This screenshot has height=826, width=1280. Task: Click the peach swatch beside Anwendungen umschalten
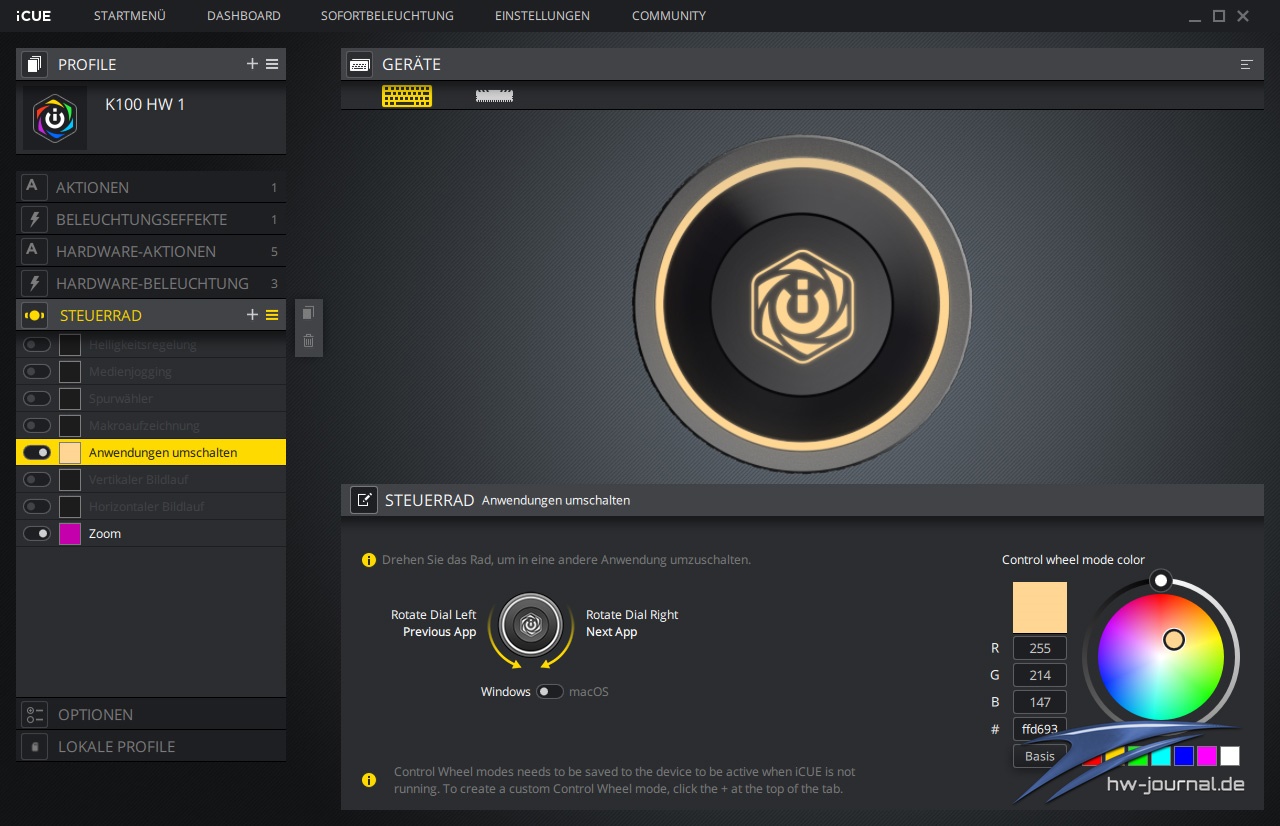tap(70, 453)
